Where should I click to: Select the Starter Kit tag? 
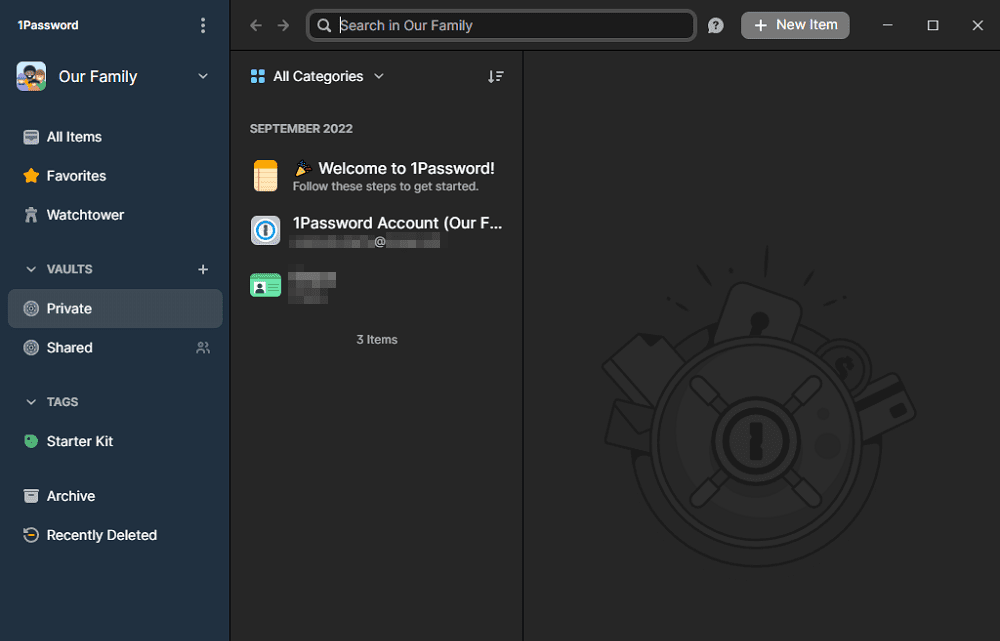click(115, 441)
